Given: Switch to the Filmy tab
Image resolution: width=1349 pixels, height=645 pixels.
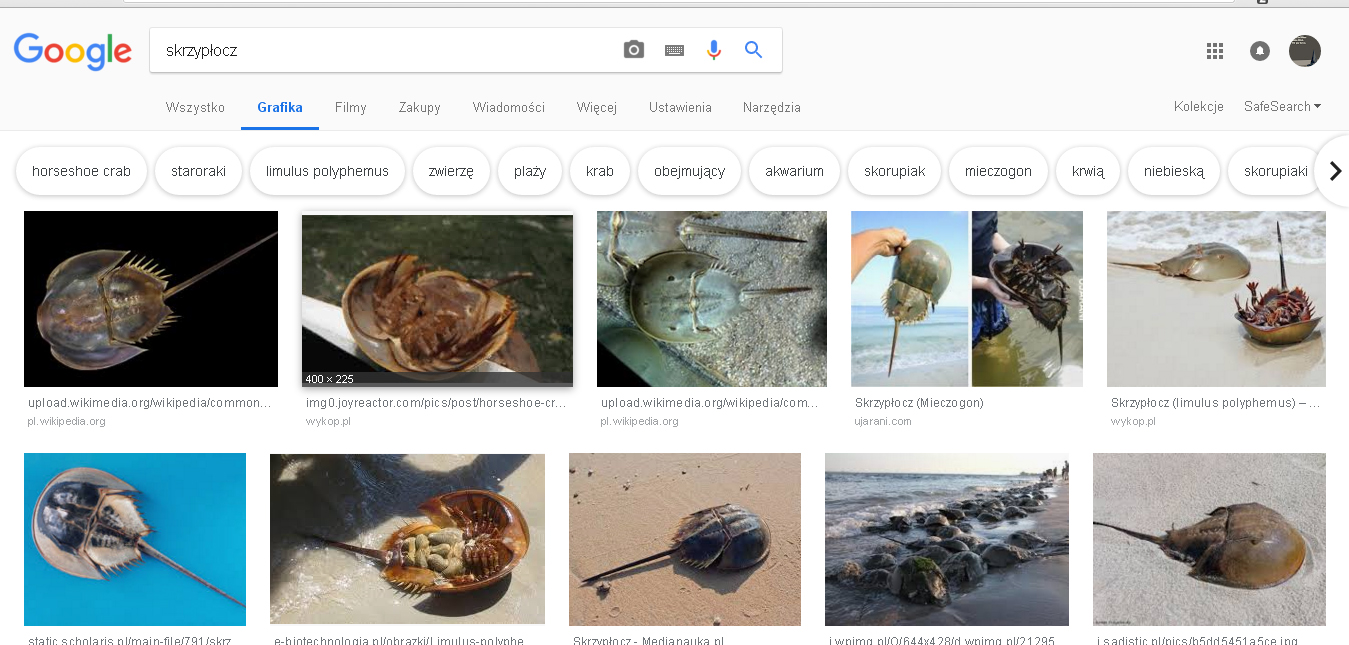Looking at the screenshot, I should 350,108.
